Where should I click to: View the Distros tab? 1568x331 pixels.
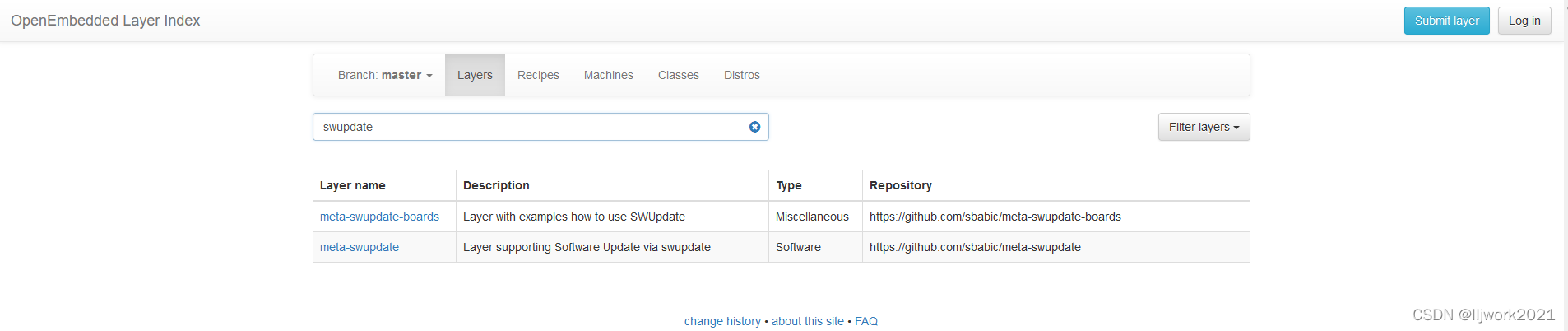742,75
